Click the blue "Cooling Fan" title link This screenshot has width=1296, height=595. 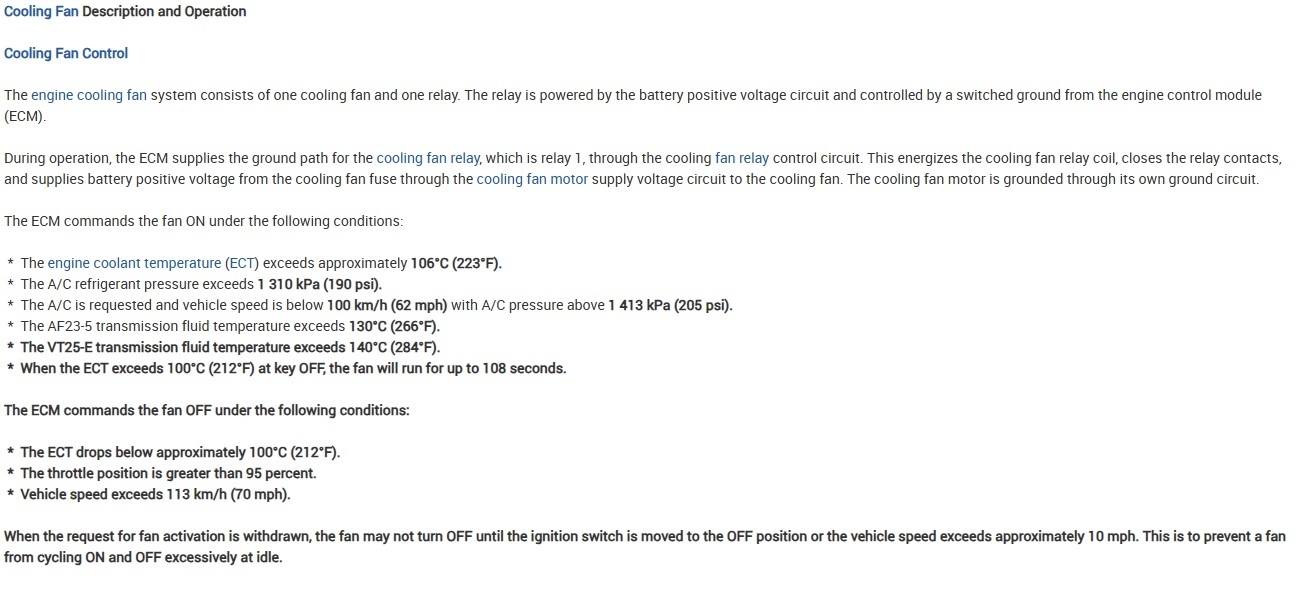click(41, 12)
